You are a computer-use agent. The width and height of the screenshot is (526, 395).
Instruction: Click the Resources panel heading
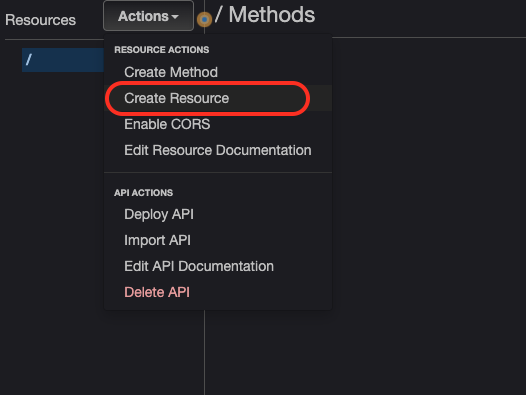pos(41,20)
